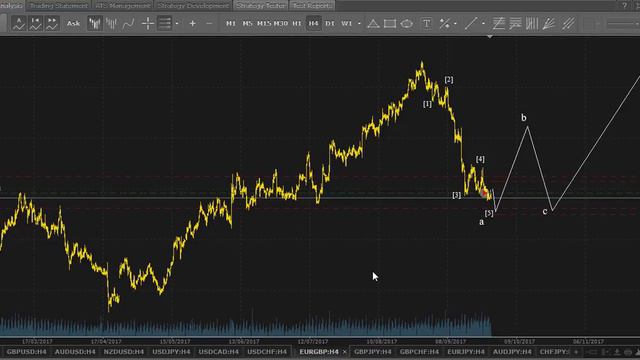
Task: Select the percent measurement tool
Action: [444, 23]
